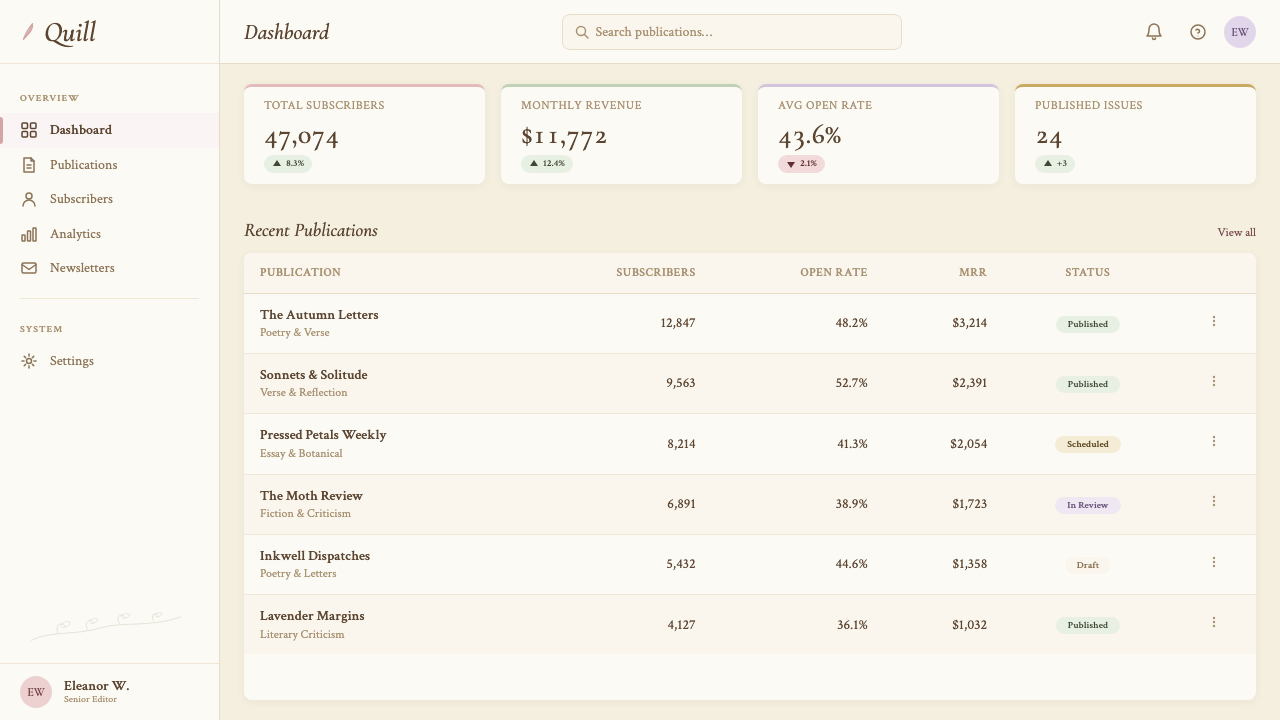This screenshot has height=720, width=1280.
Task: Open Sonnets & Solitude publication title
Action: click(x=313, y=375)
